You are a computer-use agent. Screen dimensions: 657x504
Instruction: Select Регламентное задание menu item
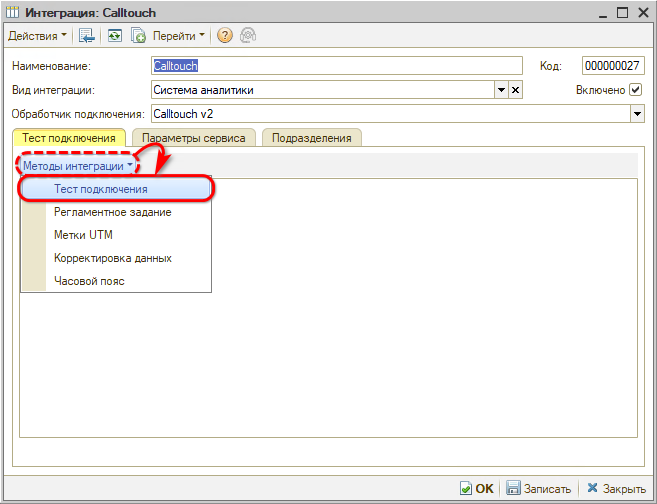(116, 212)
